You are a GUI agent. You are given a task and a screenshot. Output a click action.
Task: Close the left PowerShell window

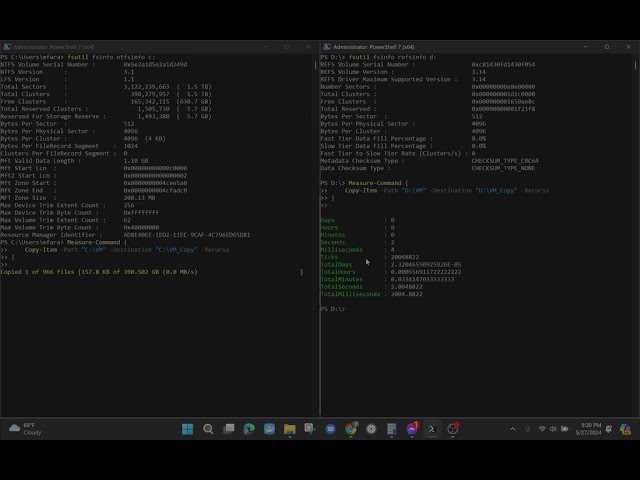point(308,47)
